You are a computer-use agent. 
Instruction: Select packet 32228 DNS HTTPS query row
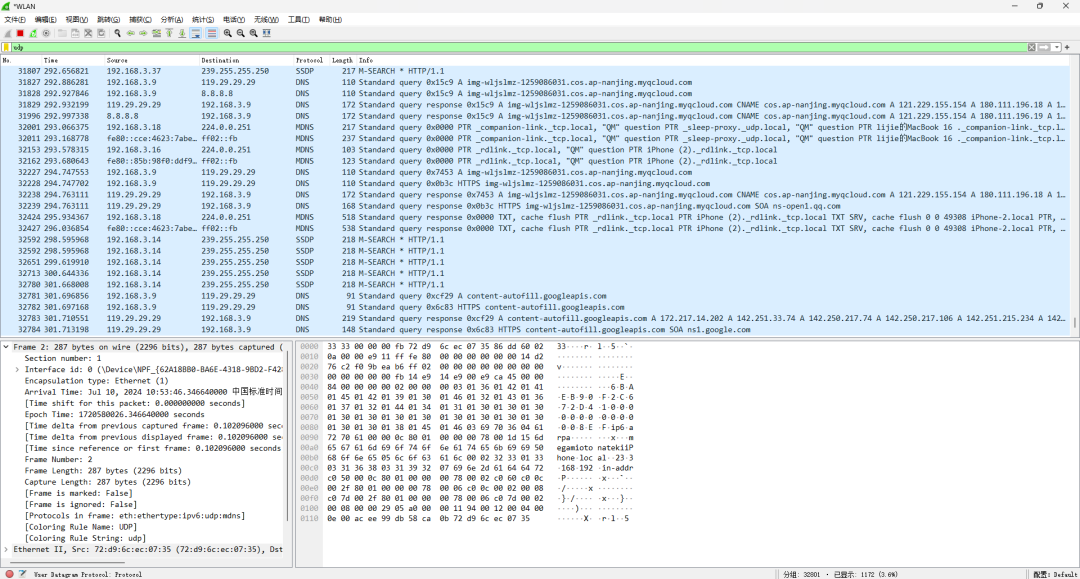click(534, 184)
